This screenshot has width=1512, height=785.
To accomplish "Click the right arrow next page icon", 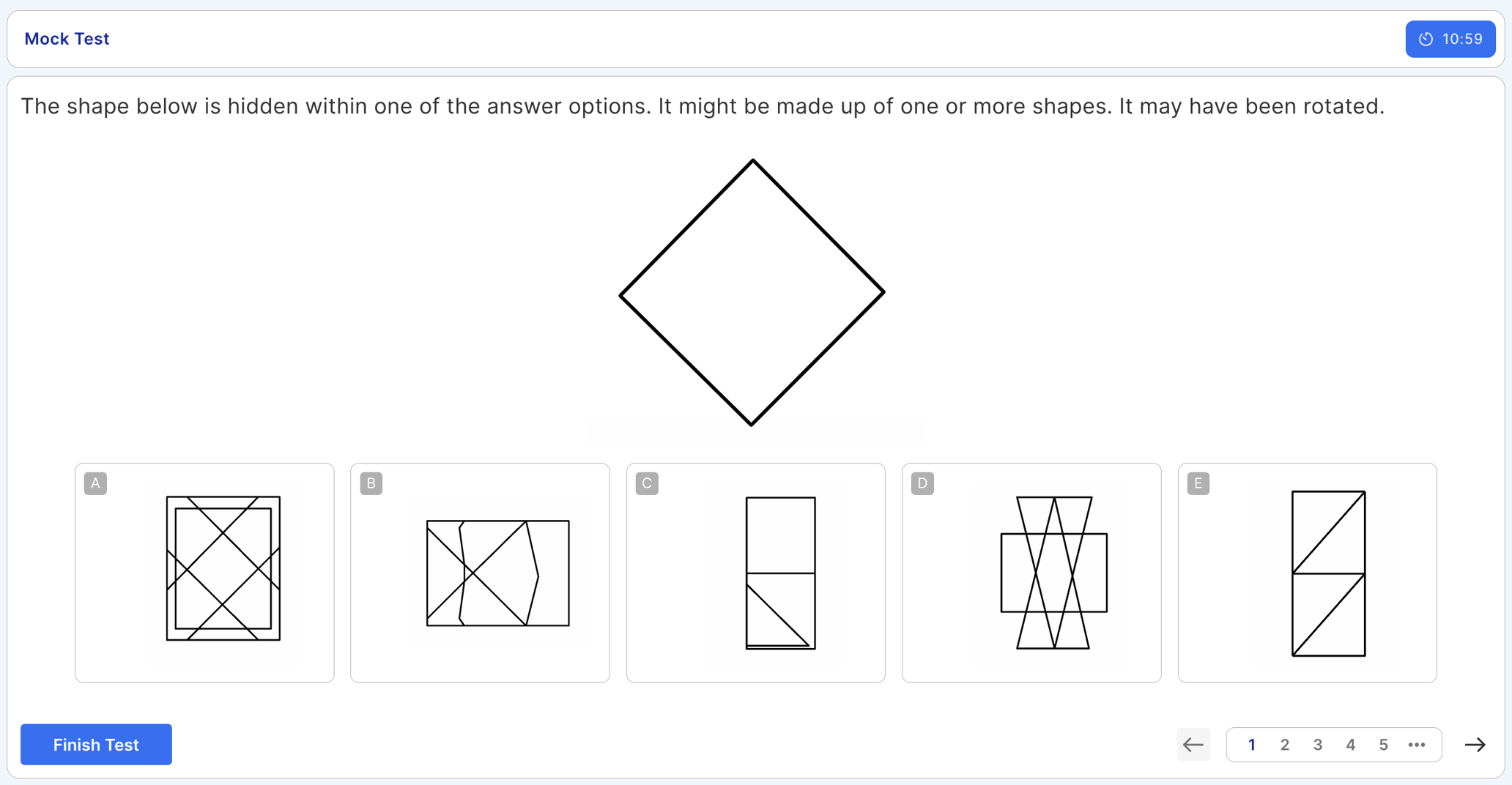I will pos(1475,745).
